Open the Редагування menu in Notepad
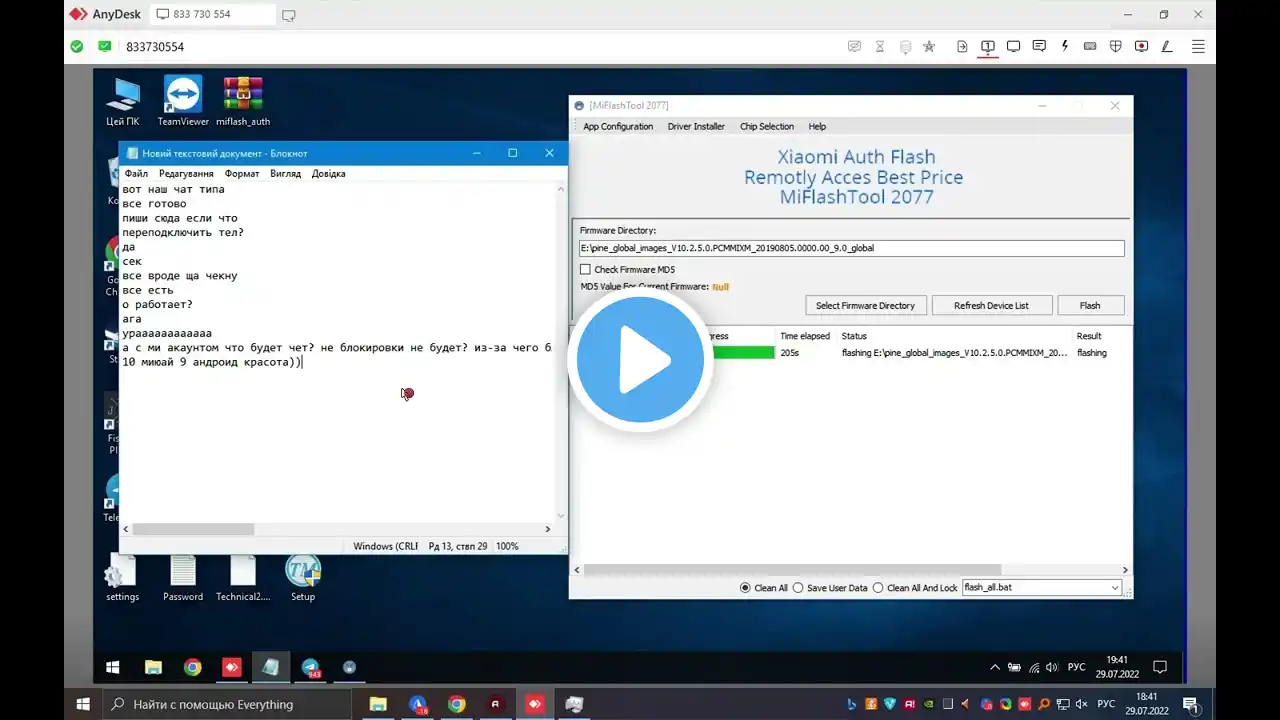 point(186,173)
